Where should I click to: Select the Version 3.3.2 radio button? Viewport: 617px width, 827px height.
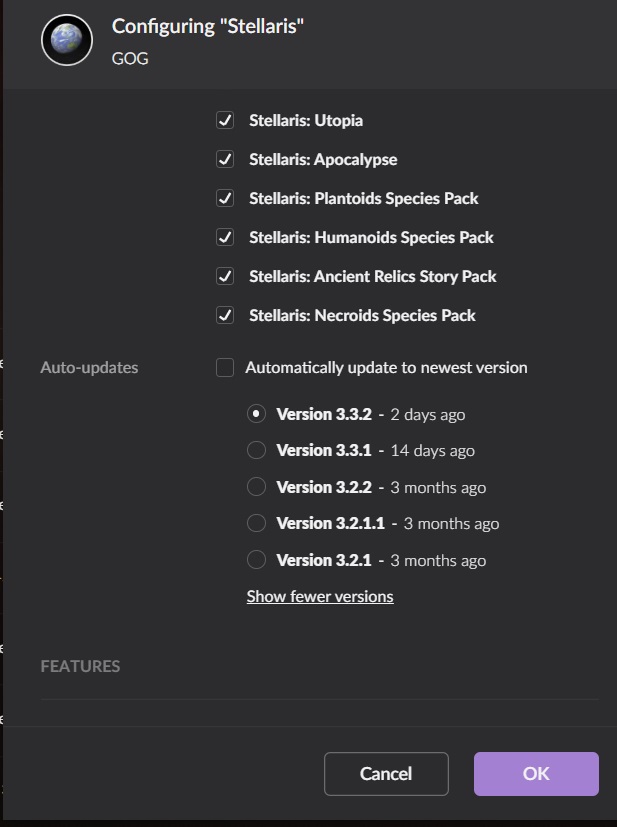coord(256,414)
